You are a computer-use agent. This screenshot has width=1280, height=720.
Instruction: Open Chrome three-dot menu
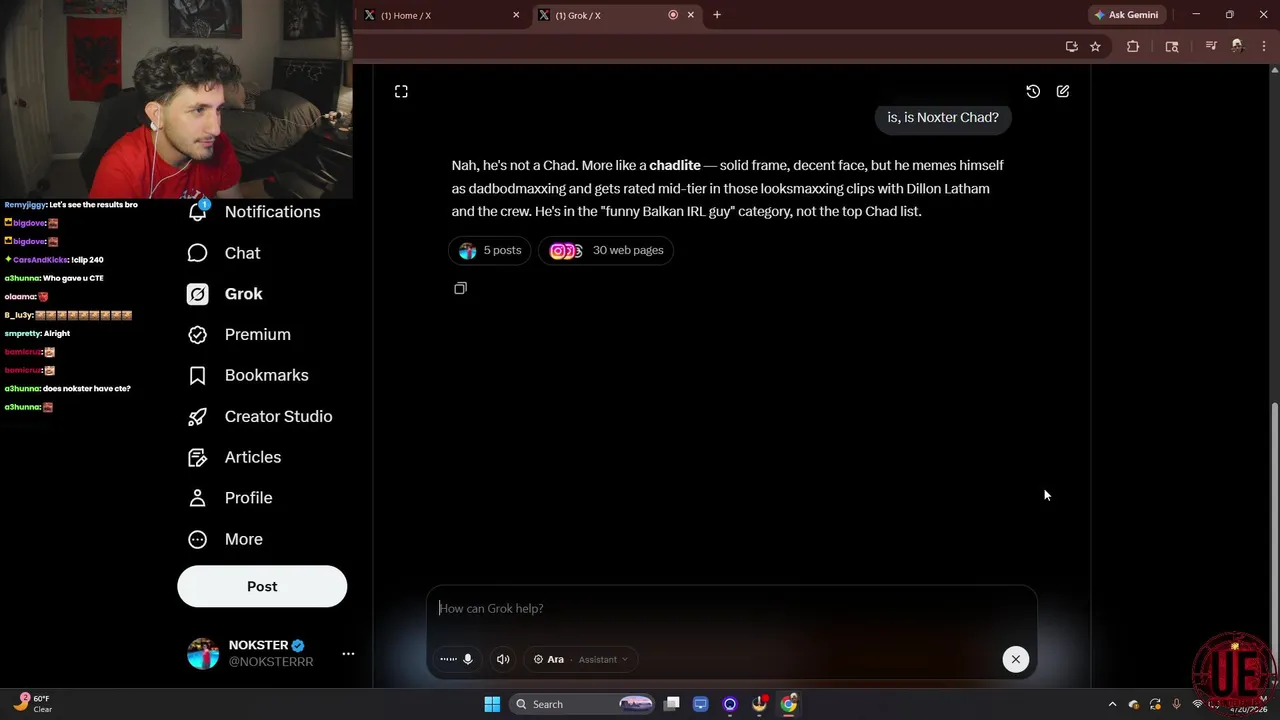click(x=1264, y=46)
